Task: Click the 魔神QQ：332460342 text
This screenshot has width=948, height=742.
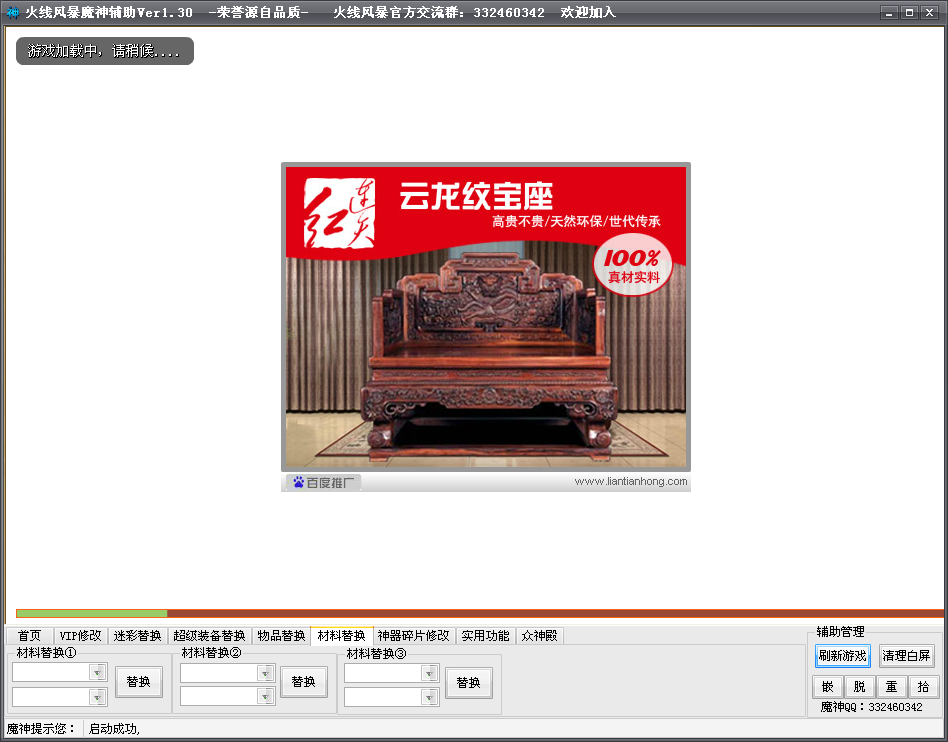Action: (871, 707)
